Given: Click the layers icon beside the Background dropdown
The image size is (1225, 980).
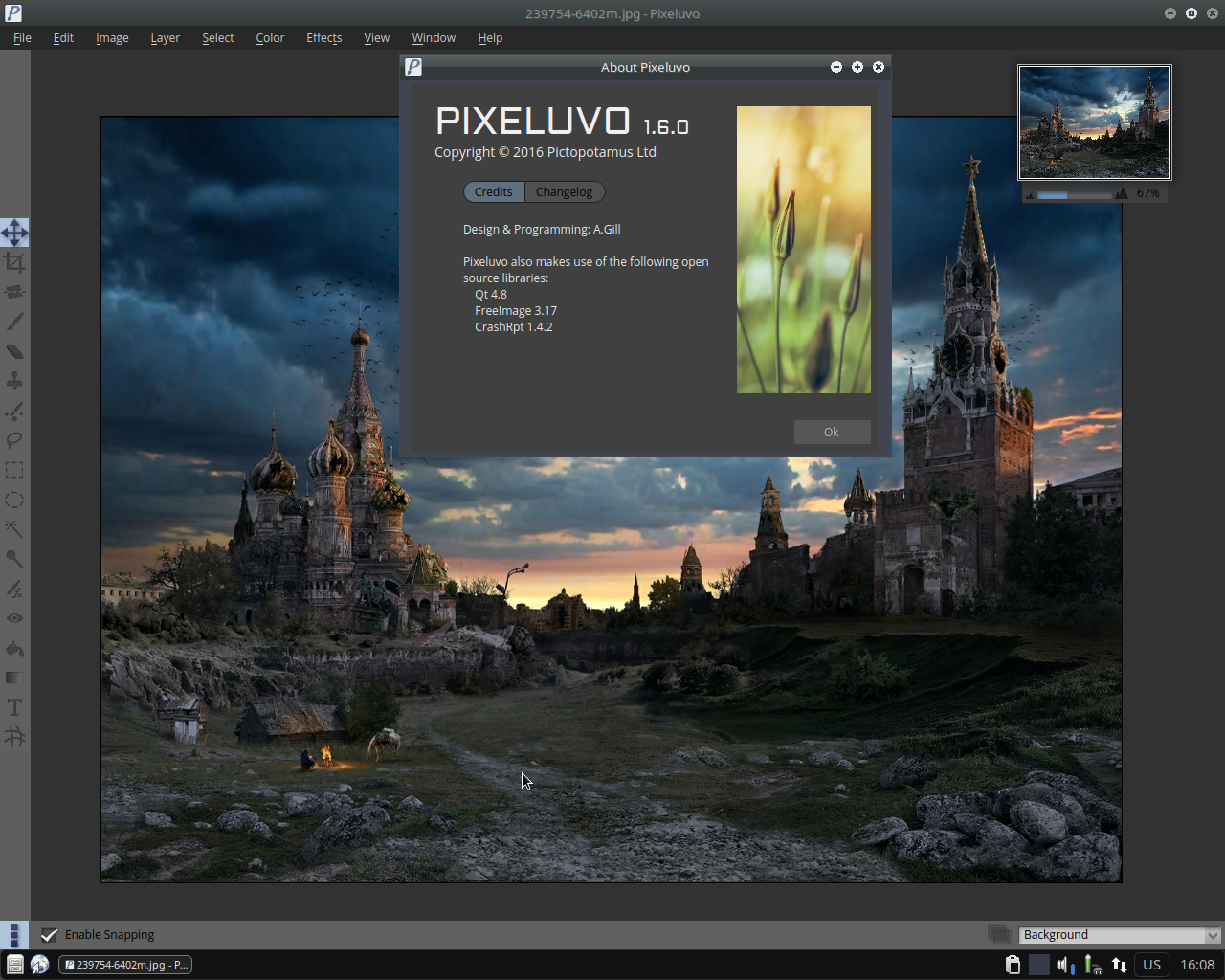Looking at the screenshot, I should [1000, 935].
